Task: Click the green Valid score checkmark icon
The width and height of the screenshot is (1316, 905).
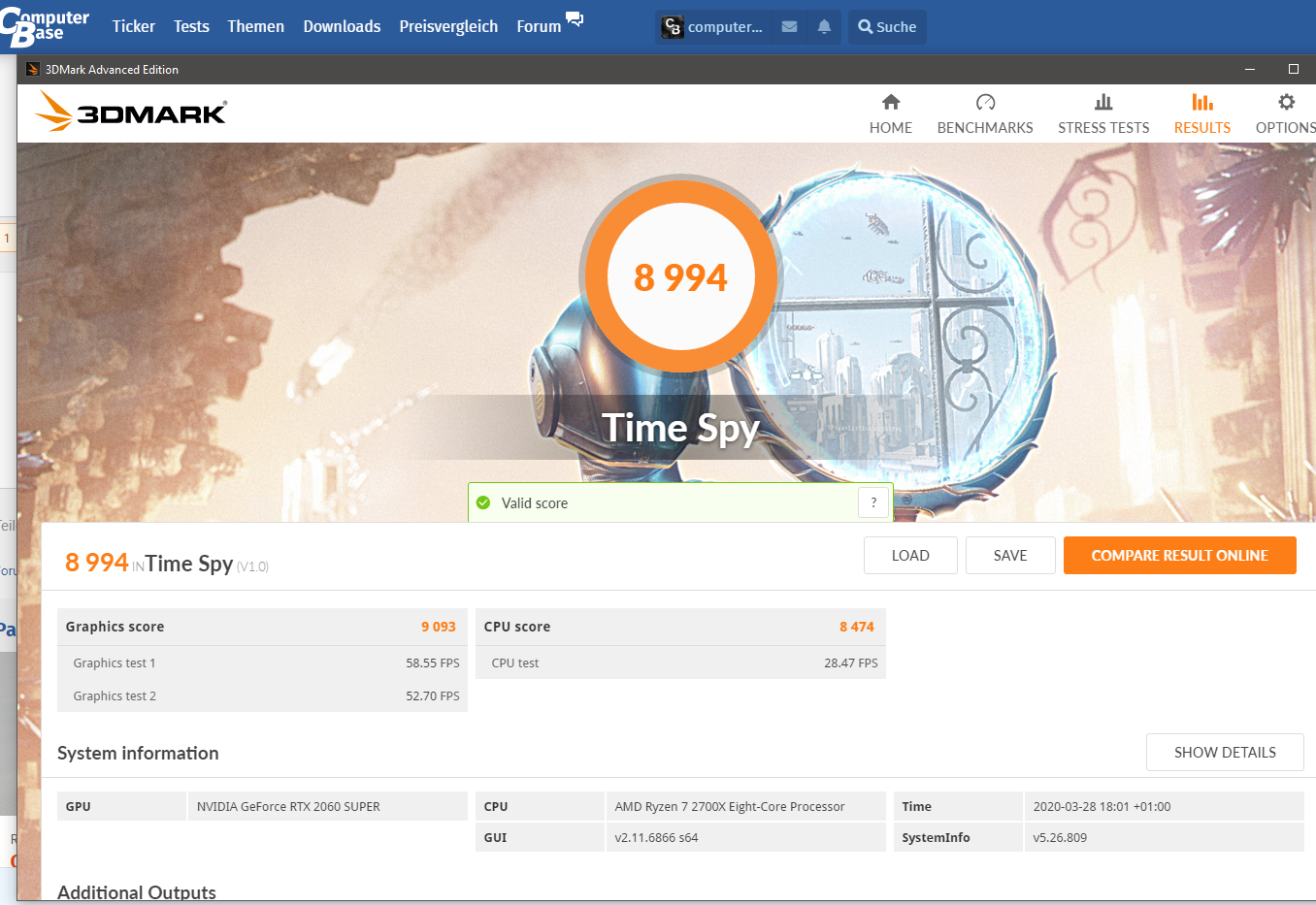Action: (483, 502)
